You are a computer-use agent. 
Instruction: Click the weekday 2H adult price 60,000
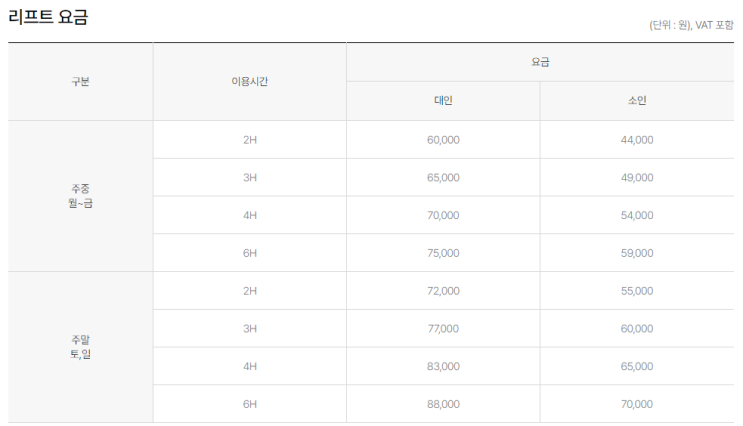pos(443,140)
